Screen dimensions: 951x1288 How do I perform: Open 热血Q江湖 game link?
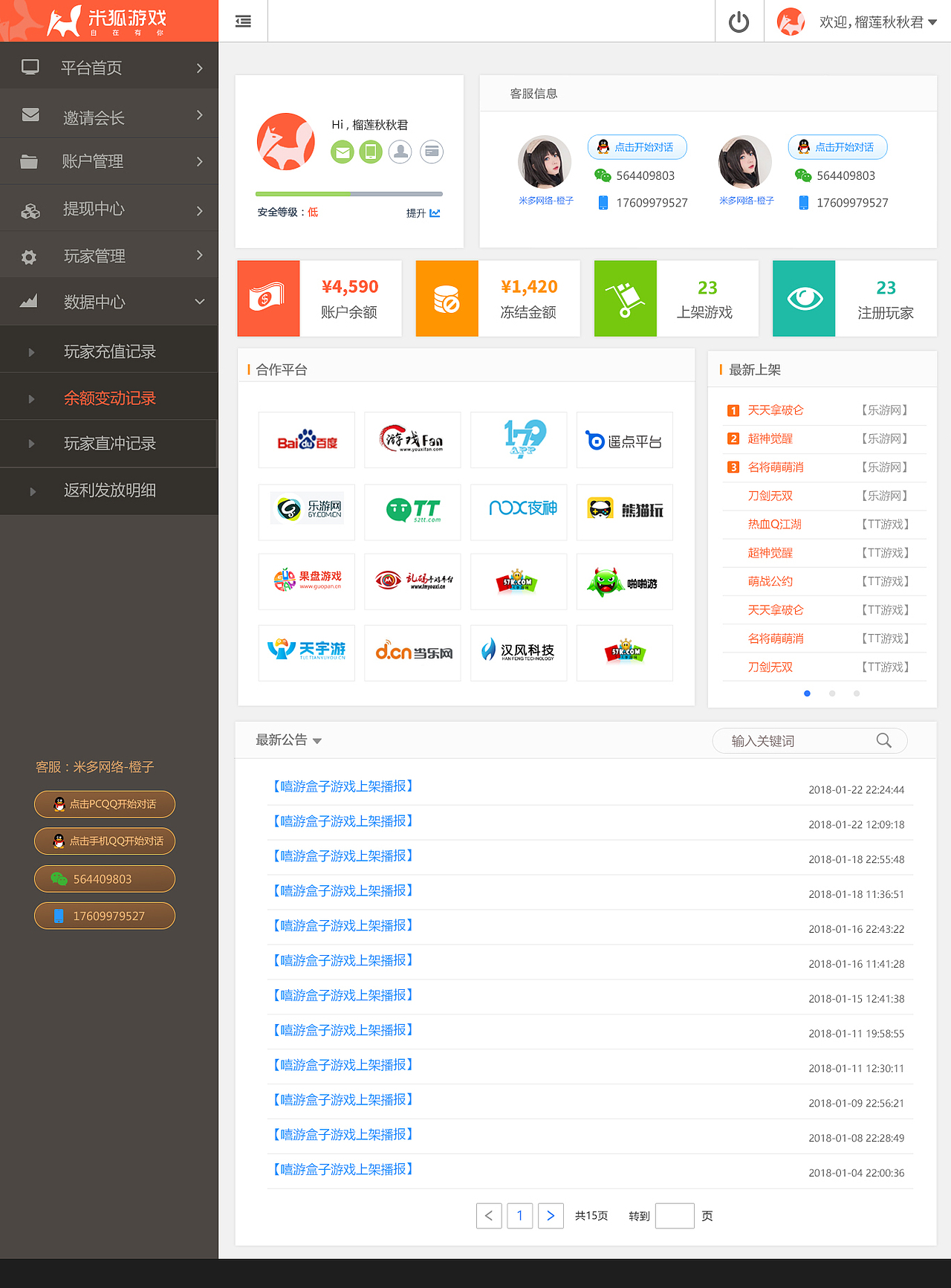pos(774,524)
